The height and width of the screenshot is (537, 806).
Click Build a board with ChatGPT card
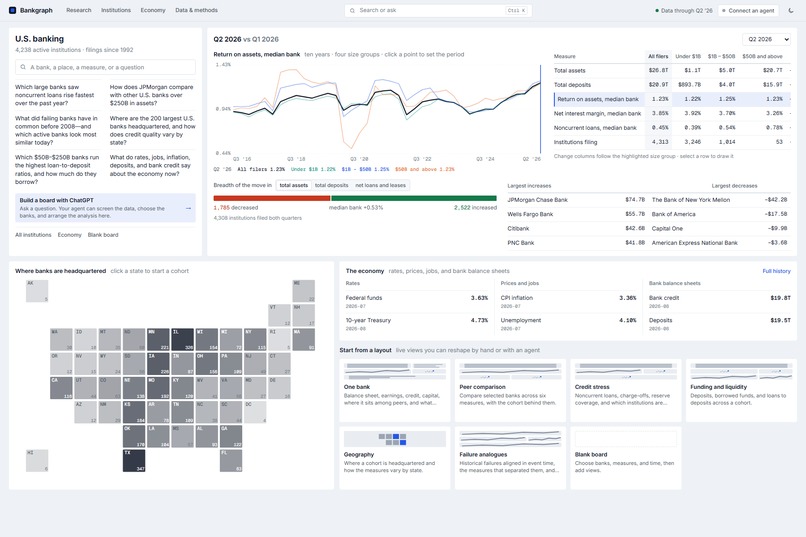[x=105, y=208]
